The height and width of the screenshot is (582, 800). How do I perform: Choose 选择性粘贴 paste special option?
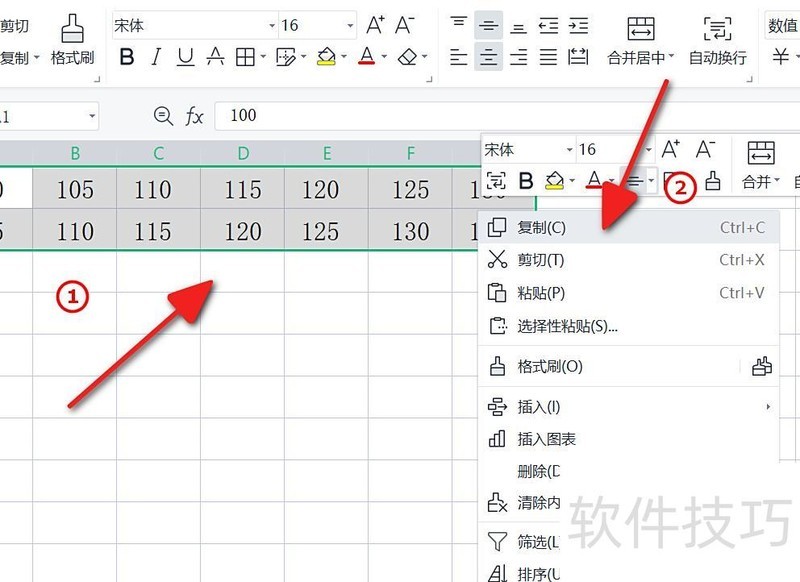click(x=560, y=326)
